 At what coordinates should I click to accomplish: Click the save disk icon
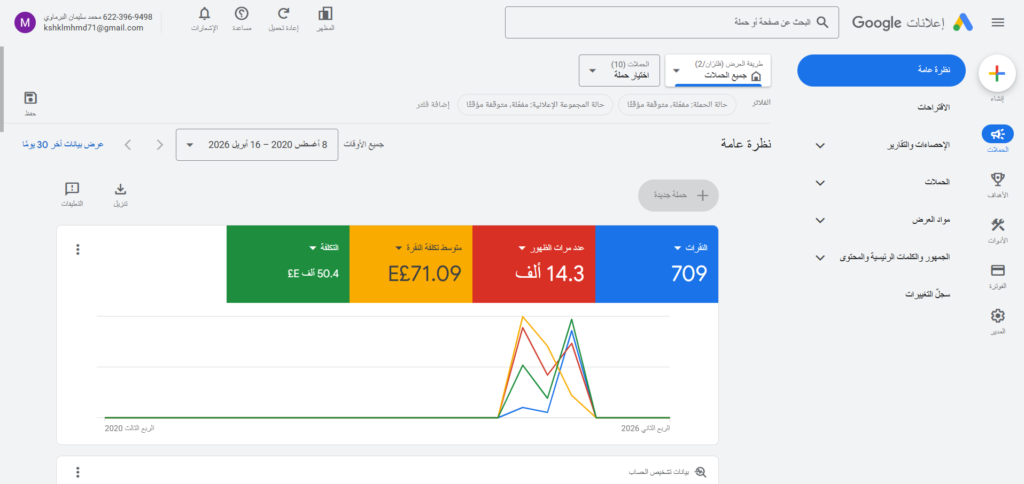(x=30, y=98)
